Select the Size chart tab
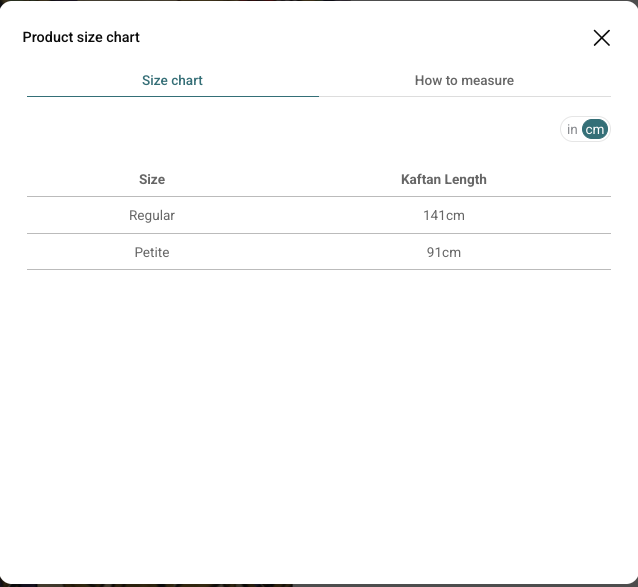The height and width of the screenshot is (587, 638). [172, 80]
